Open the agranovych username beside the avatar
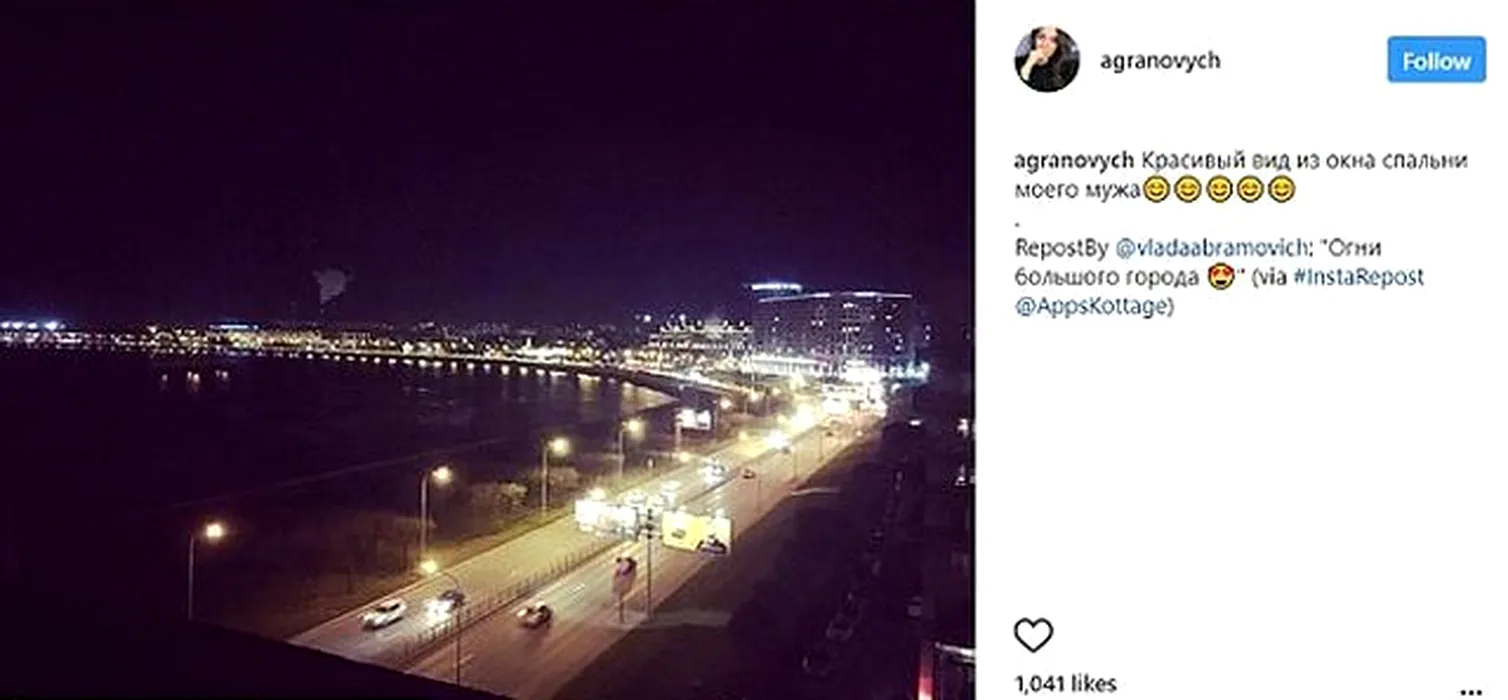Viewport: 1508px width, 700px height. [x=1160, y=60]
